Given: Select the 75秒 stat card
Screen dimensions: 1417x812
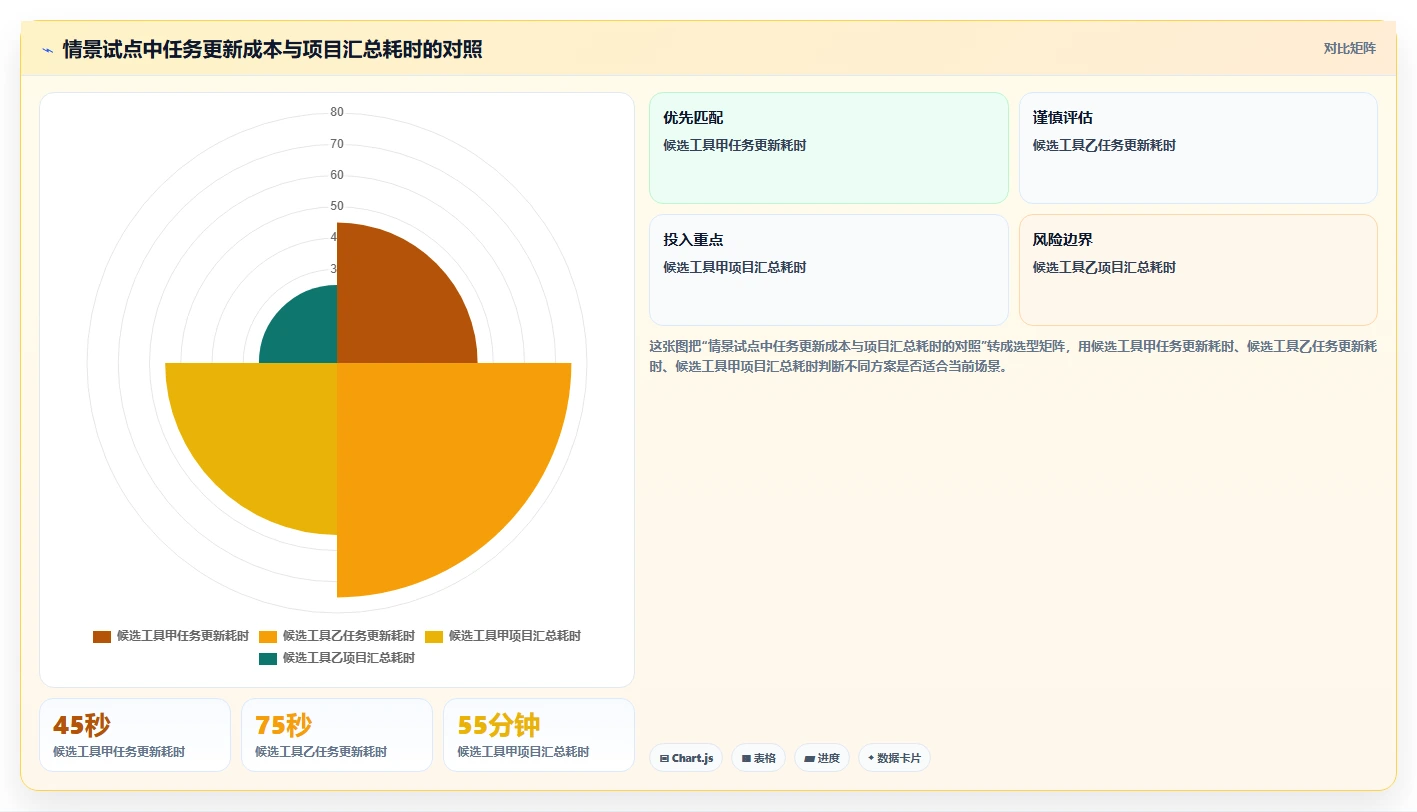Looking at the screenshot, I should pyautogui.click(x=337, y=735).
